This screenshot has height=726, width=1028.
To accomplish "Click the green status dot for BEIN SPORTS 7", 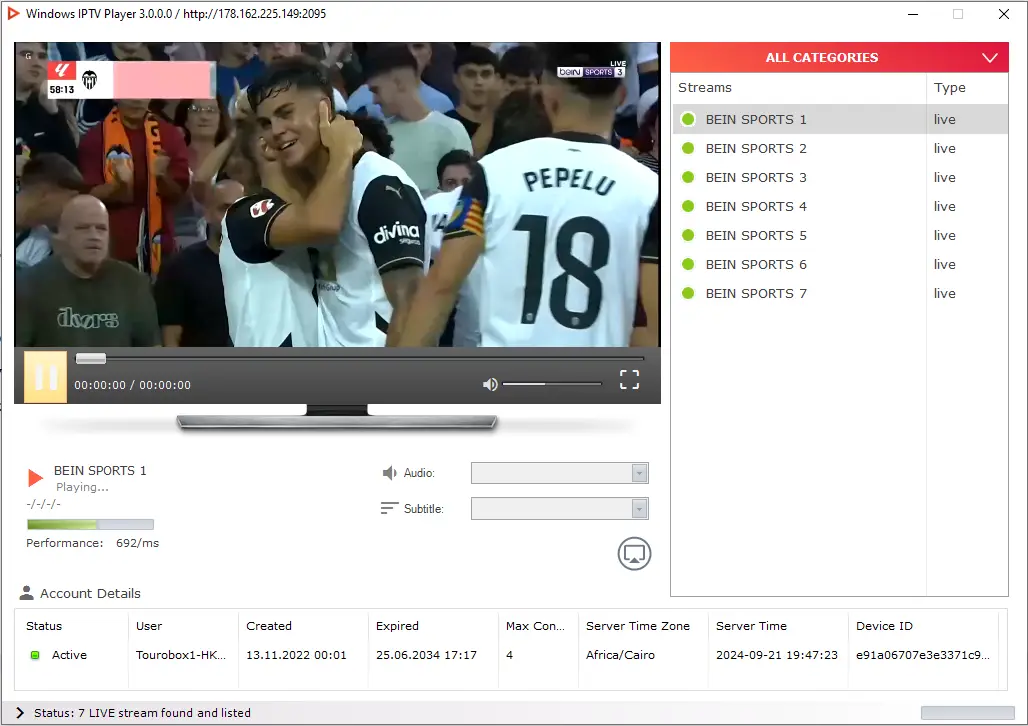I will (688, 293).
